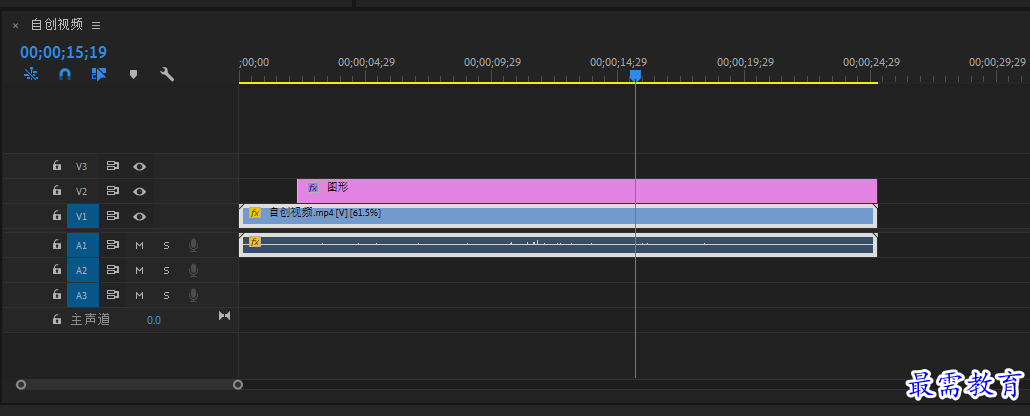Image resolution: width=1030 pixels, height=416 pixels.
Task: Toggle lock on track A3
Action: [57, 294]
